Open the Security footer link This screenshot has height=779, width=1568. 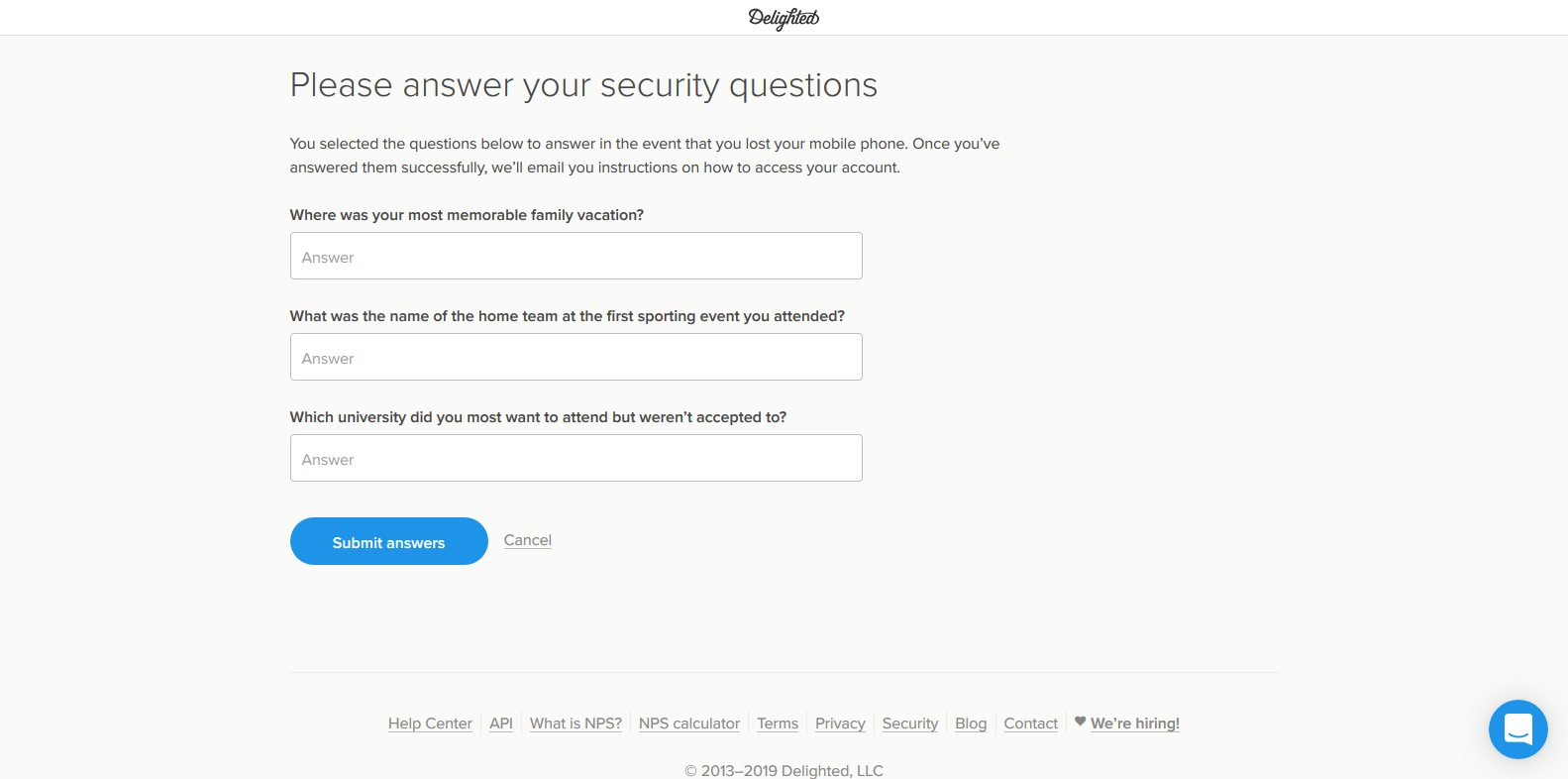pos(910,723)
